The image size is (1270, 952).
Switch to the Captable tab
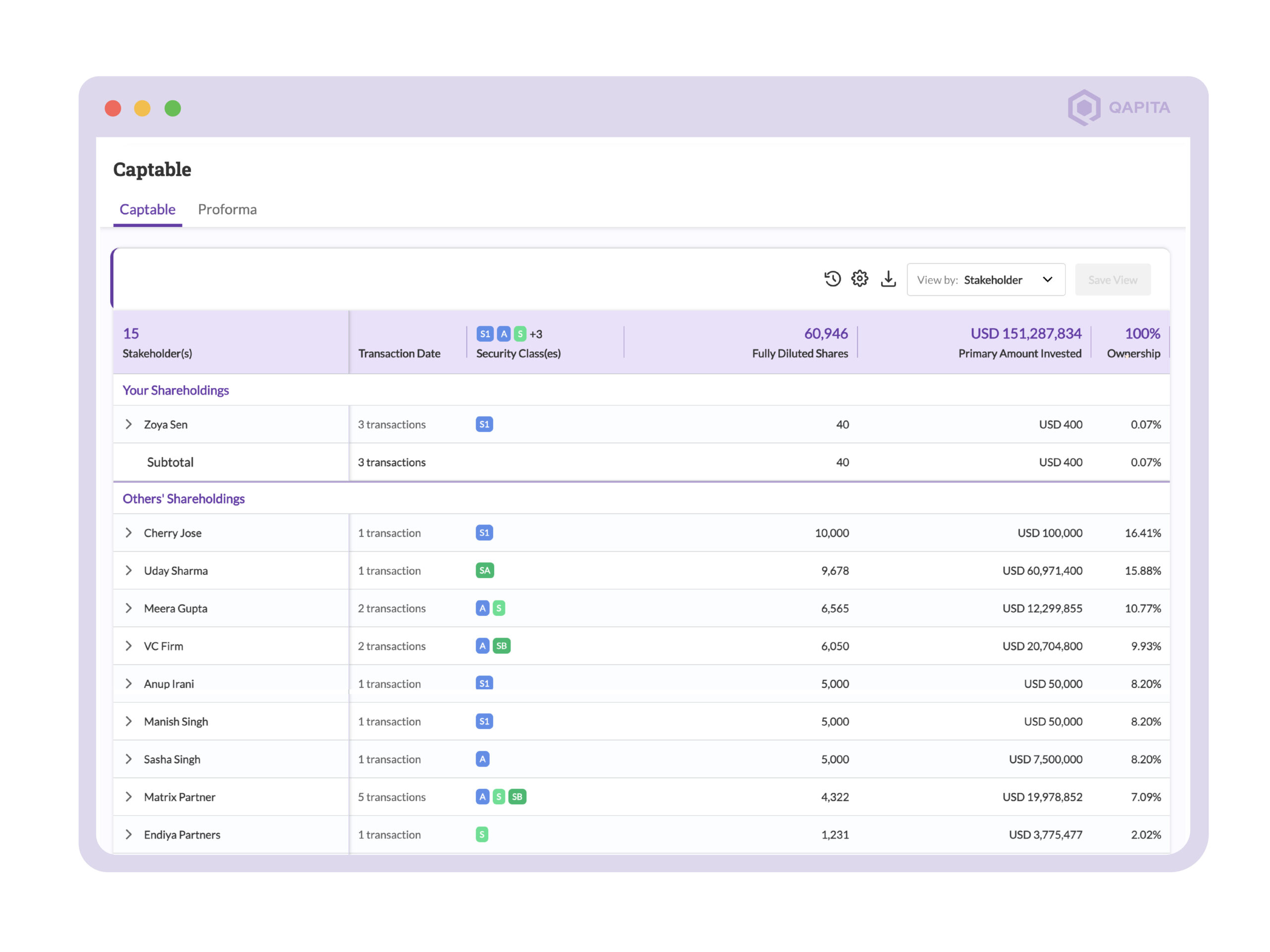click(x=147, y=209)
